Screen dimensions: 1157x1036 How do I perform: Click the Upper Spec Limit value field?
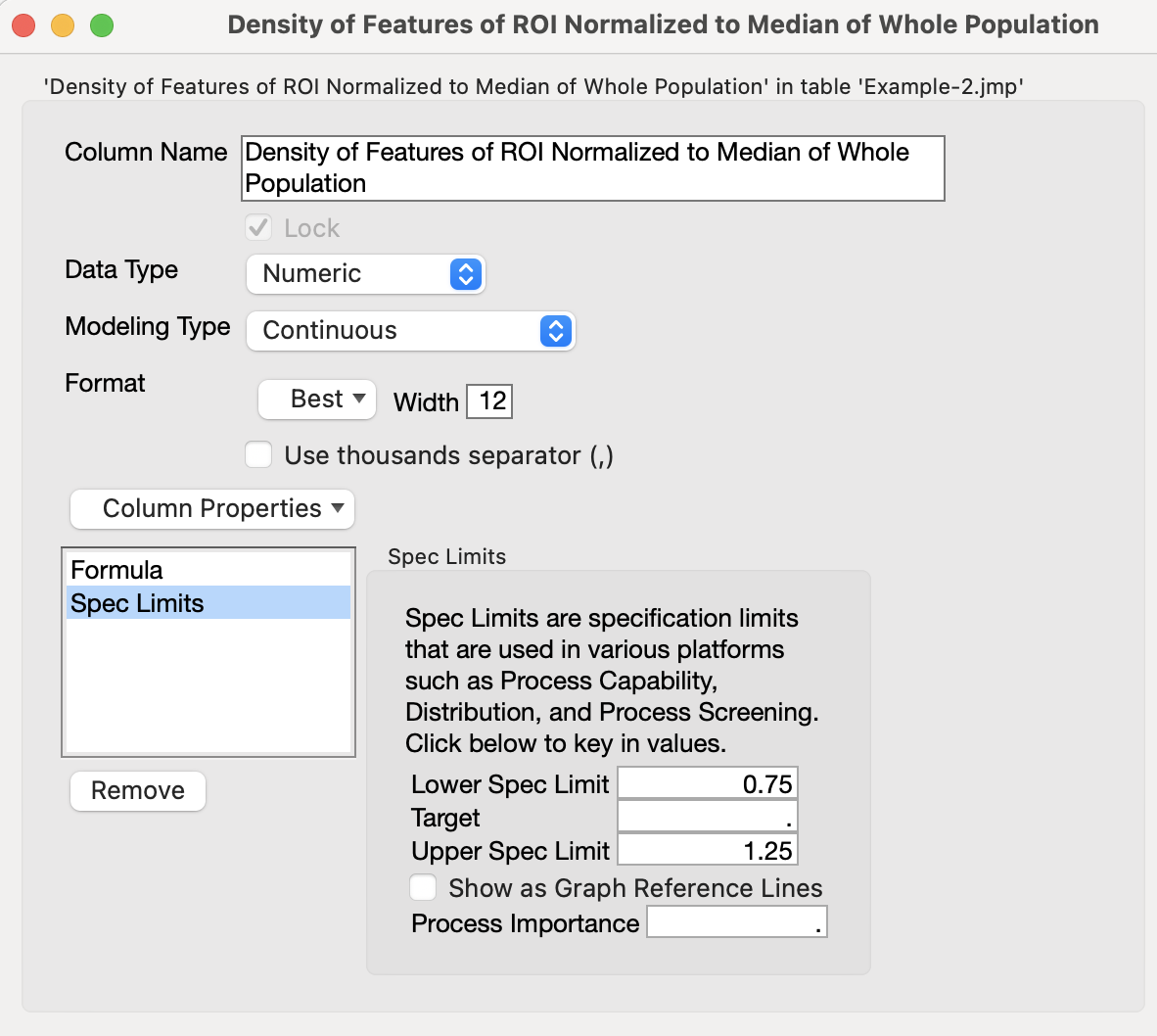707,849
